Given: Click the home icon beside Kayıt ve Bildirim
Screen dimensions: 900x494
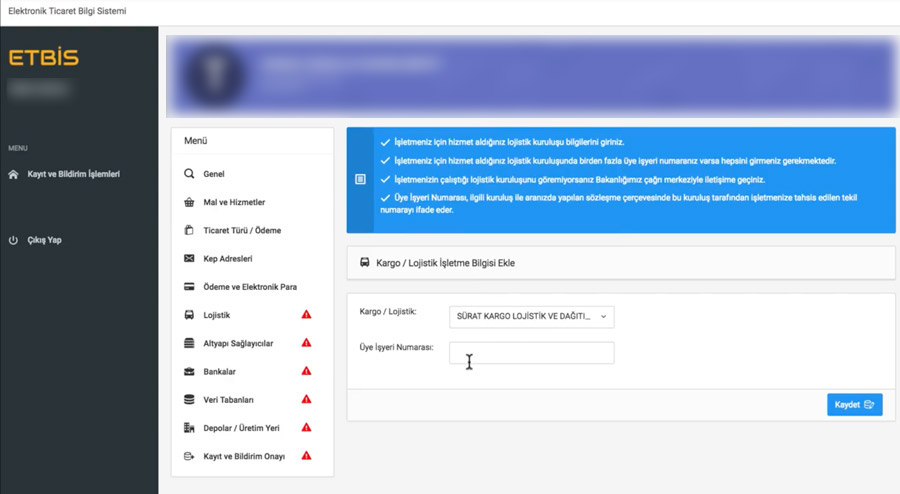Looking at the screenshot, I should click(x=13, y=174).
